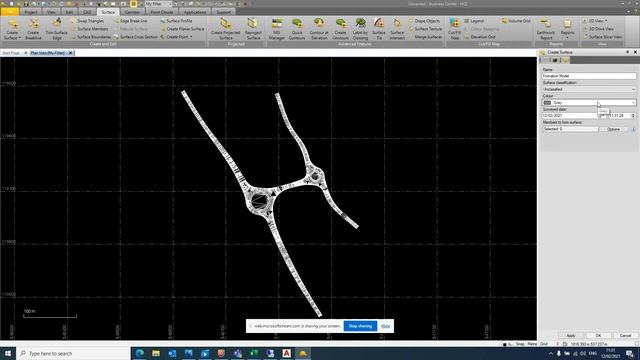Open the Earthwork Report tool
This screenshot has height=360, width=640.
[x=546, y=29]
